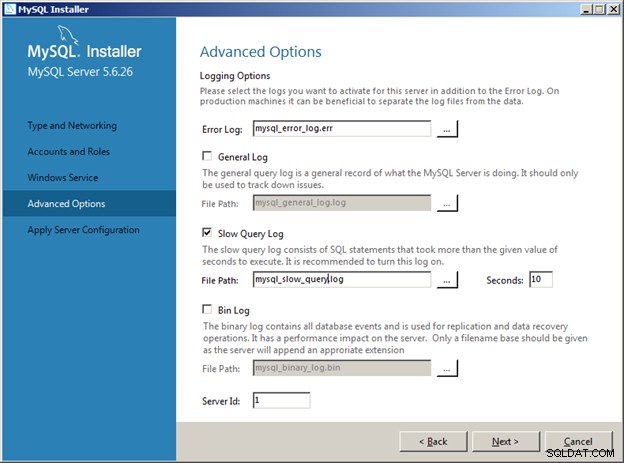Click the Back button
This screenshot has height=463, width=624.
tap(433, 442)
